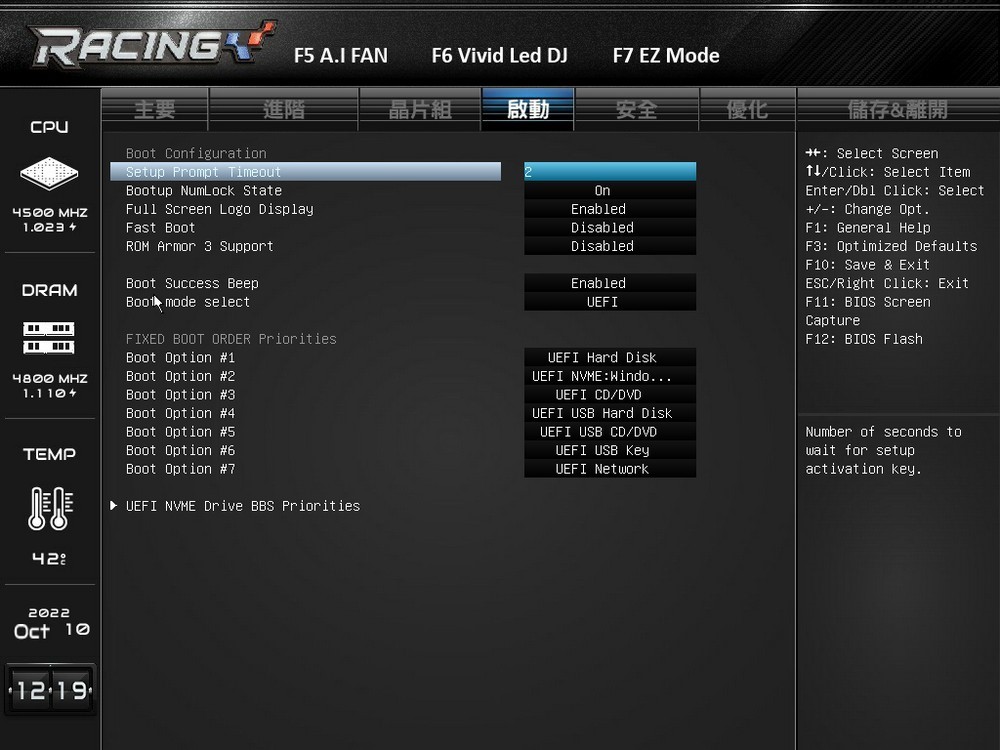This screenshot has height=750, width=1000.
Task: Open F6 Vivid Led DJ
Action: pos(499,55)
